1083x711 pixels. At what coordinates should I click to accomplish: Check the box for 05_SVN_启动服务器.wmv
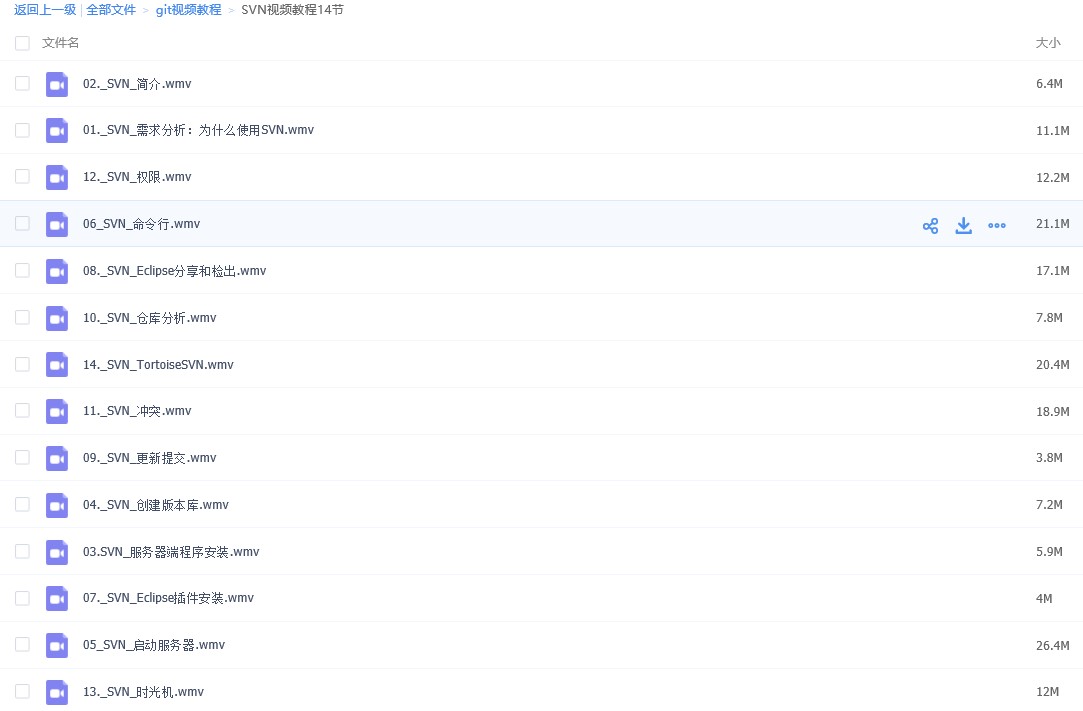(22, 645)
